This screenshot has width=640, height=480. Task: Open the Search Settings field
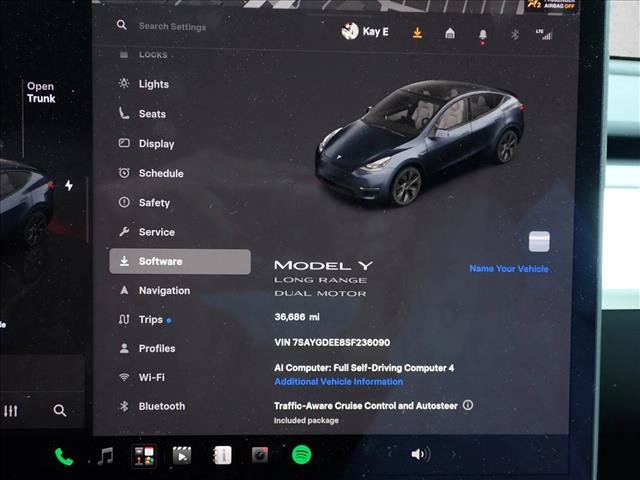tap(171, 26)
